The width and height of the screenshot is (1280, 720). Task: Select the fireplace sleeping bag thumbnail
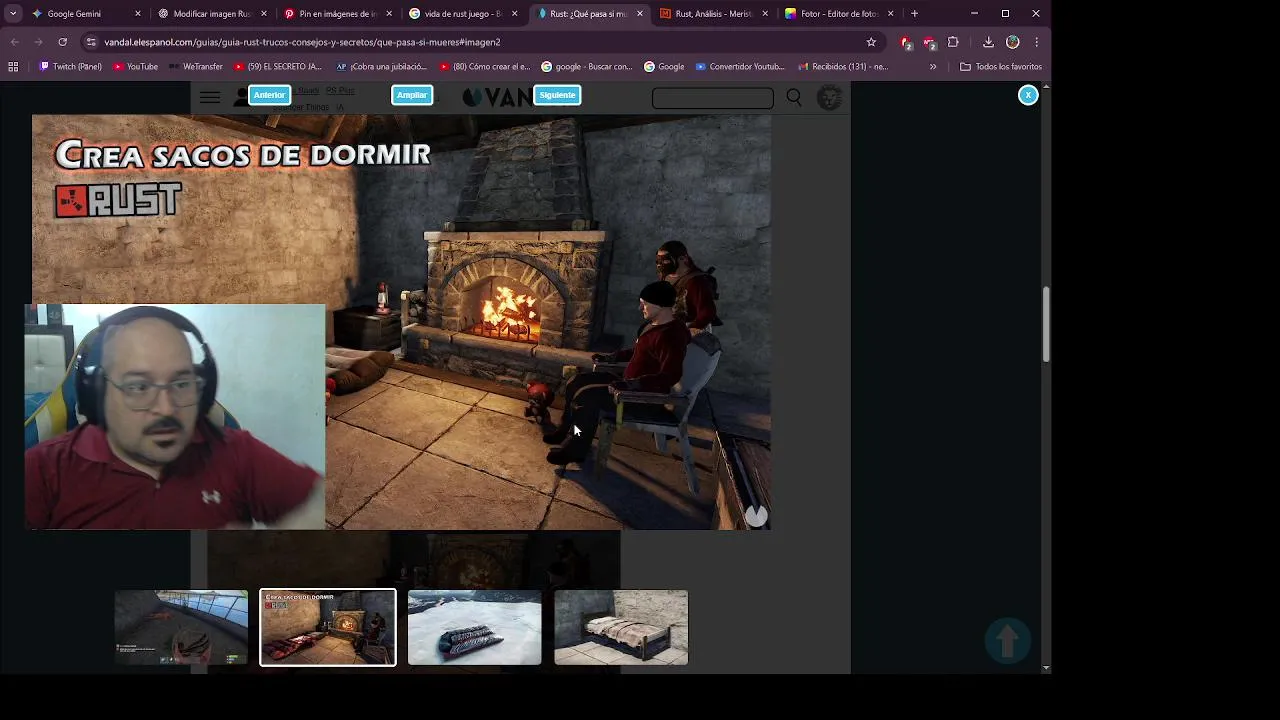point(328,627)
